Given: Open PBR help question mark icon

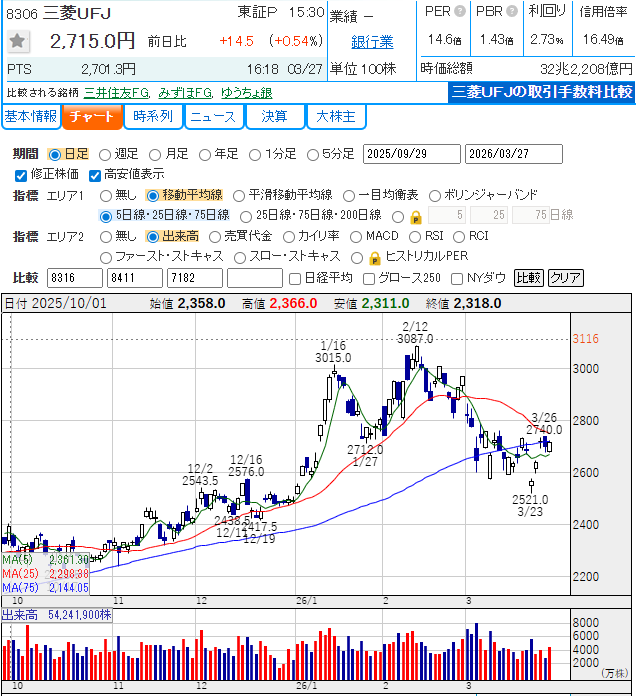Looking at the screenshot, I should pyautogui.click(x=512, y=11).
